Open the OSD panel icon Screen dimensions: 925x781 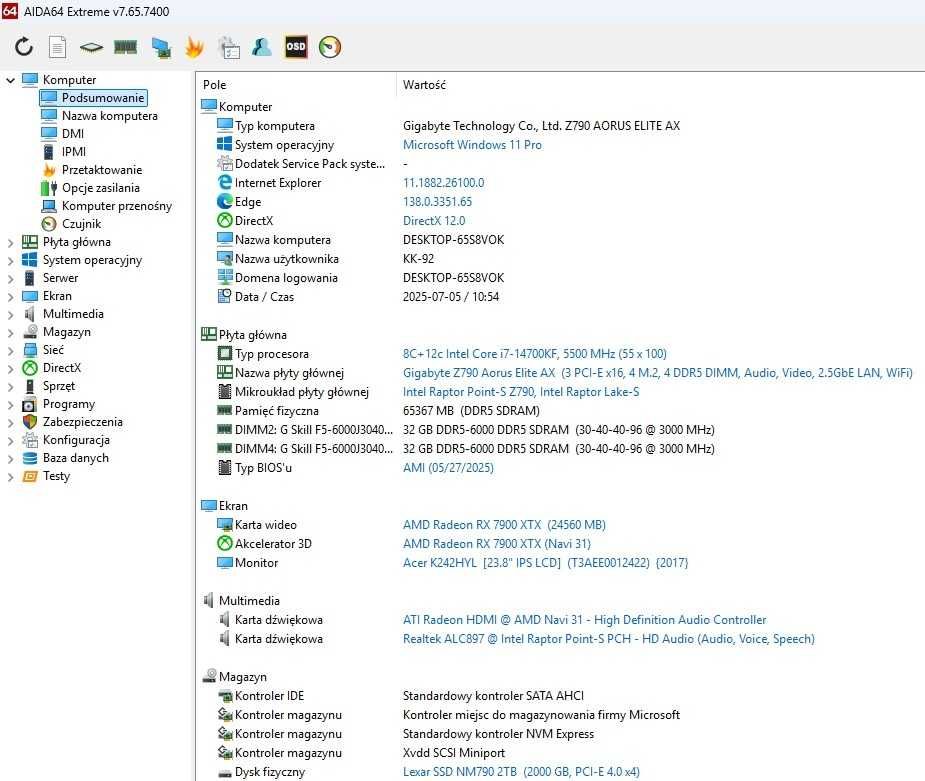(296, 47)
